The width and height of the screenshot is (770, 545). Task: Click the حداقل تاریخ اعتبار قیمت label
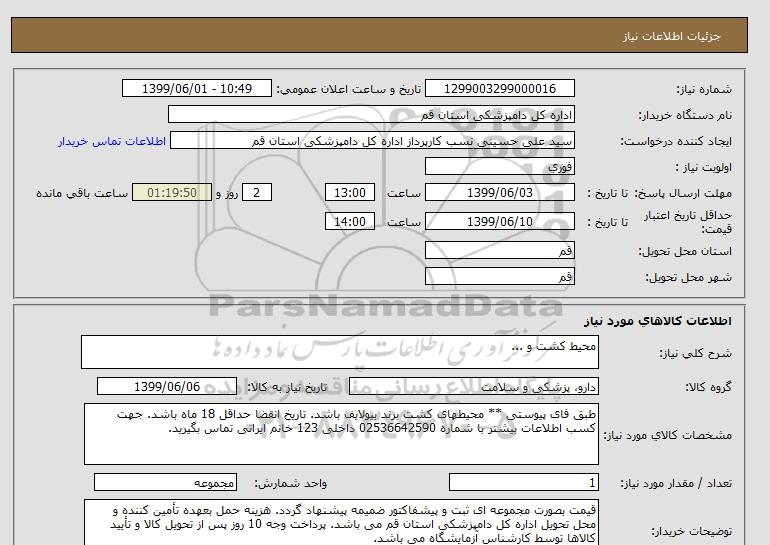688,222
